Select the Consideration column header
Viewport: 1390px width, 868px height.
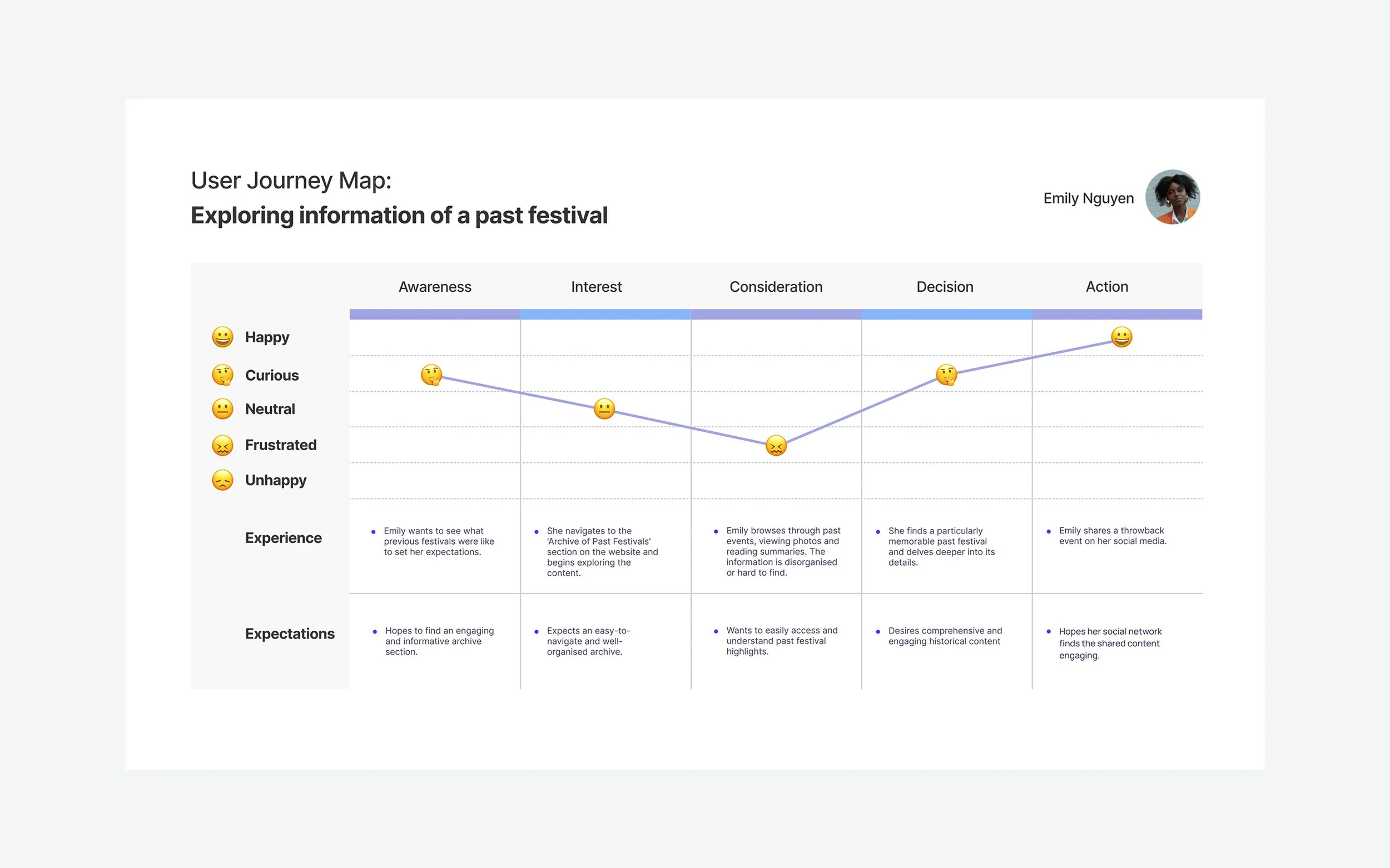(x=776, y=287)
